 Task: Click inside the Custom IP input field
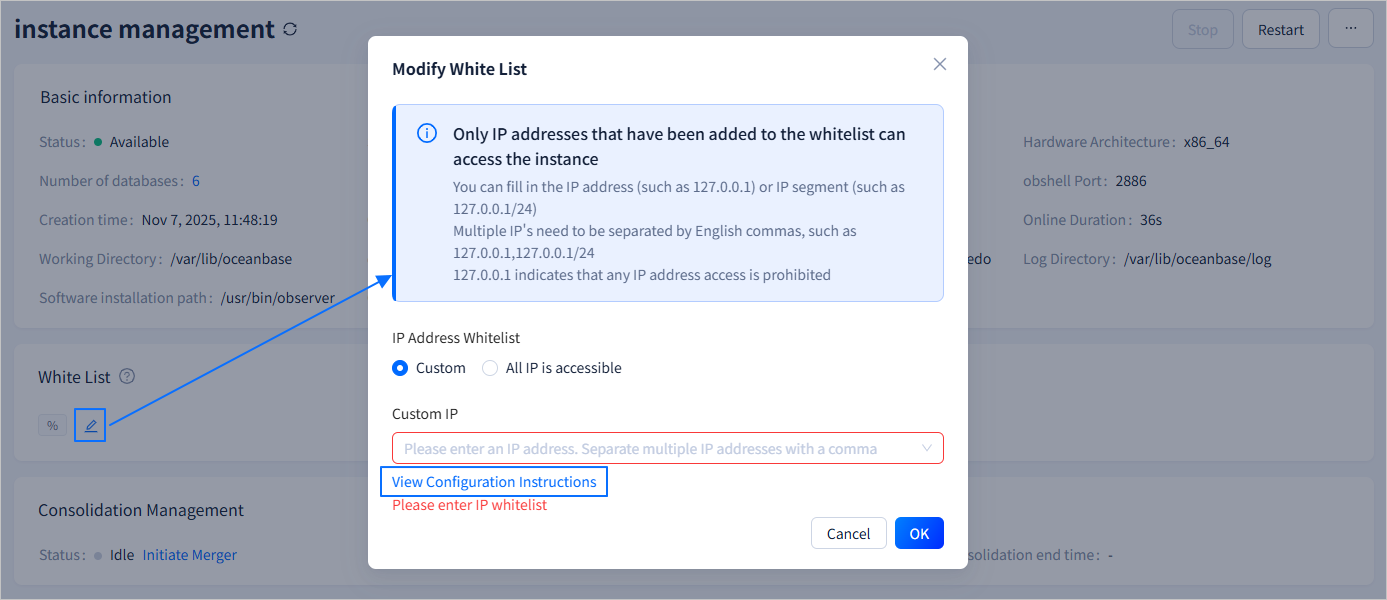[650, 447]
